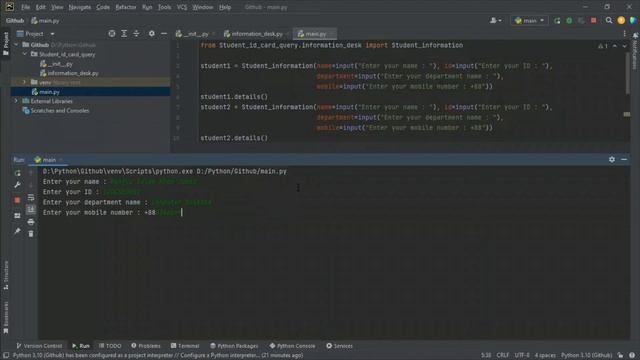Open the main run configuration dropdown

[529, 20]
